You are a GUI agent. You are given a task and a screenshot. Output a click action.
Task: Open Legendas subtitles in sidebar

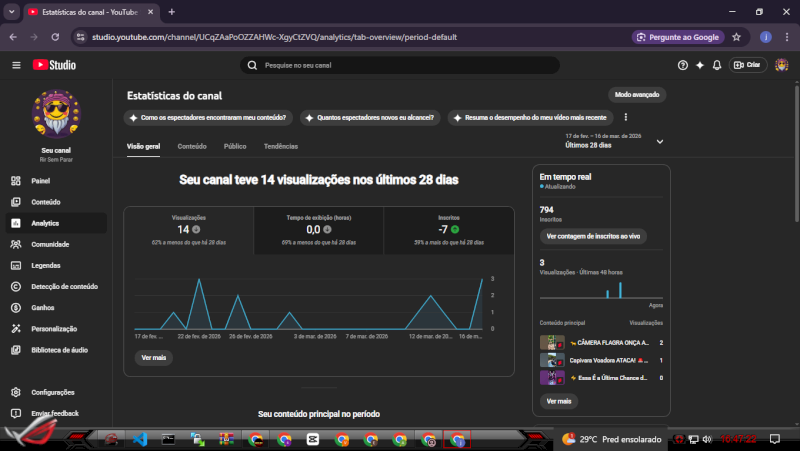(x=45, y=265)
